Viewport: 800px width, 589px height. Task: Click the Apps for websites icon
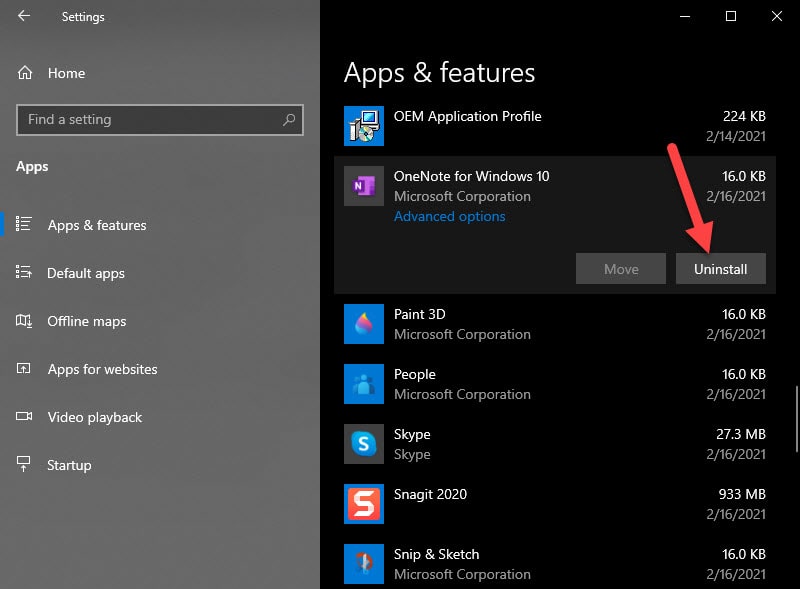coord(23,368)
